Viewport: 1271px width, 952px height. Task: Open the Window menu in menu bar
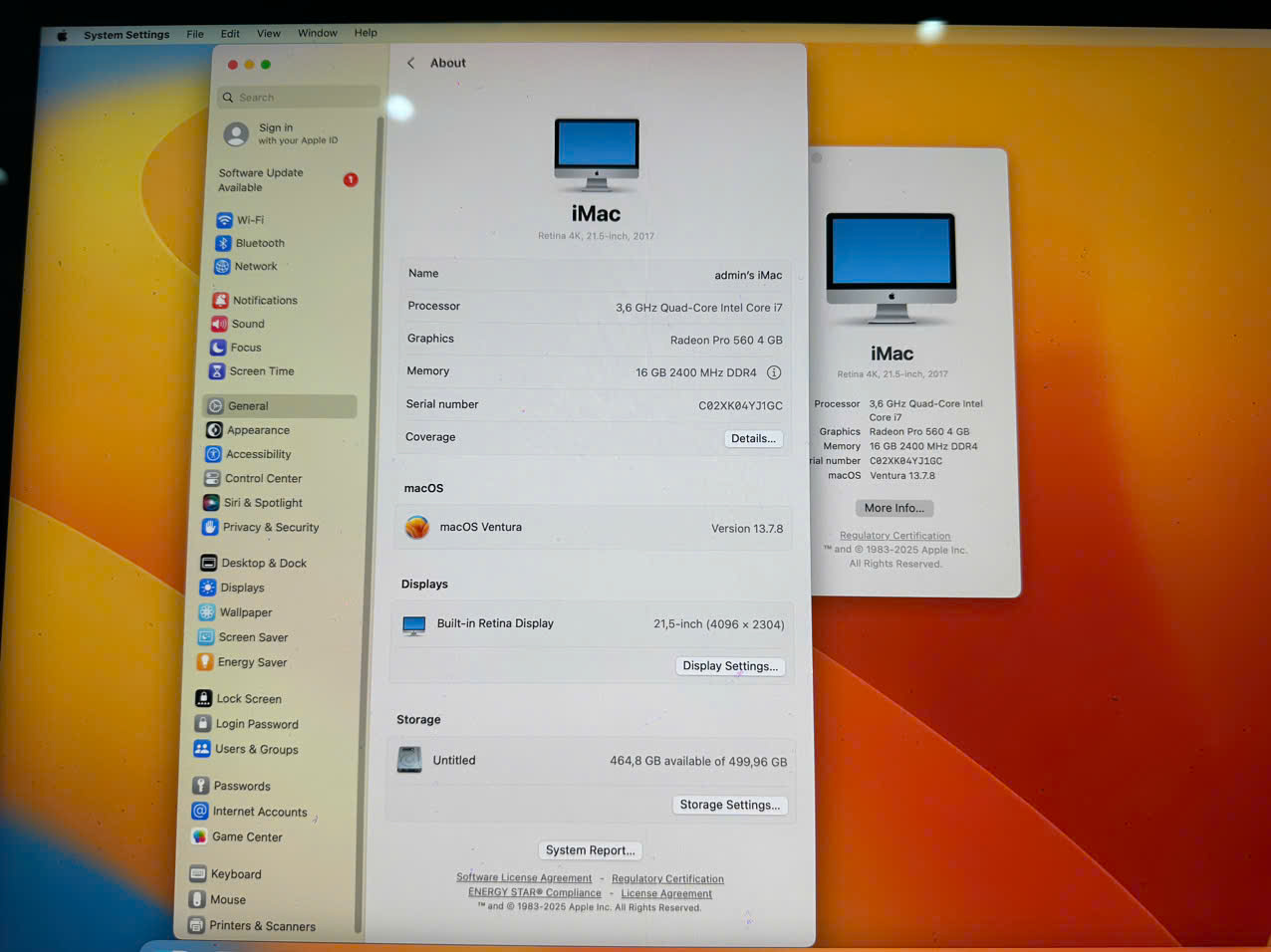pyautogui.click(x=317, y=34)
